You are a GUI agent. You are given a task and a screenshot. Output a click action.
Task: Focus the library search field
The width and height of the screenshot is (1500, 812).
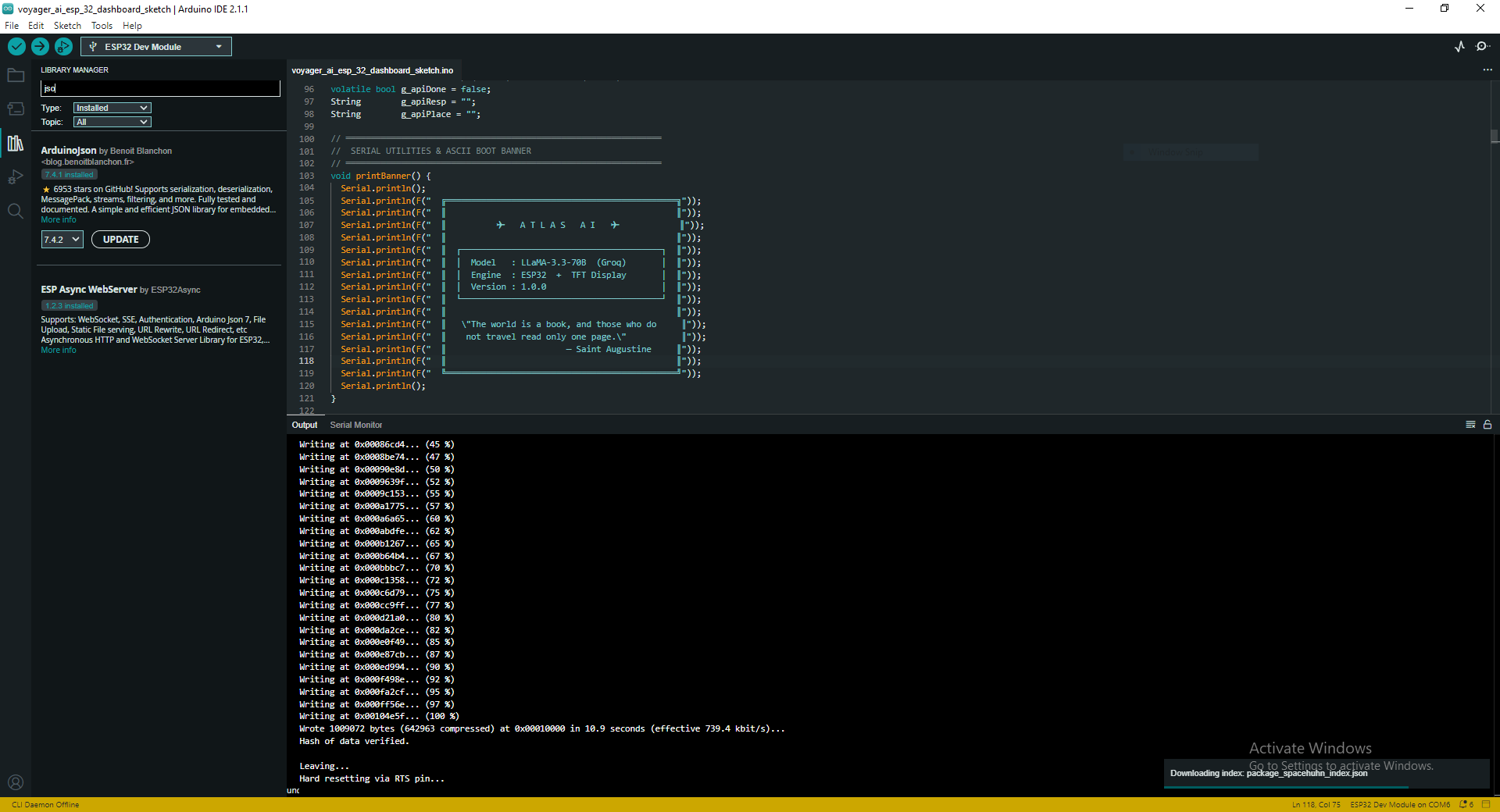click(160, 88)
